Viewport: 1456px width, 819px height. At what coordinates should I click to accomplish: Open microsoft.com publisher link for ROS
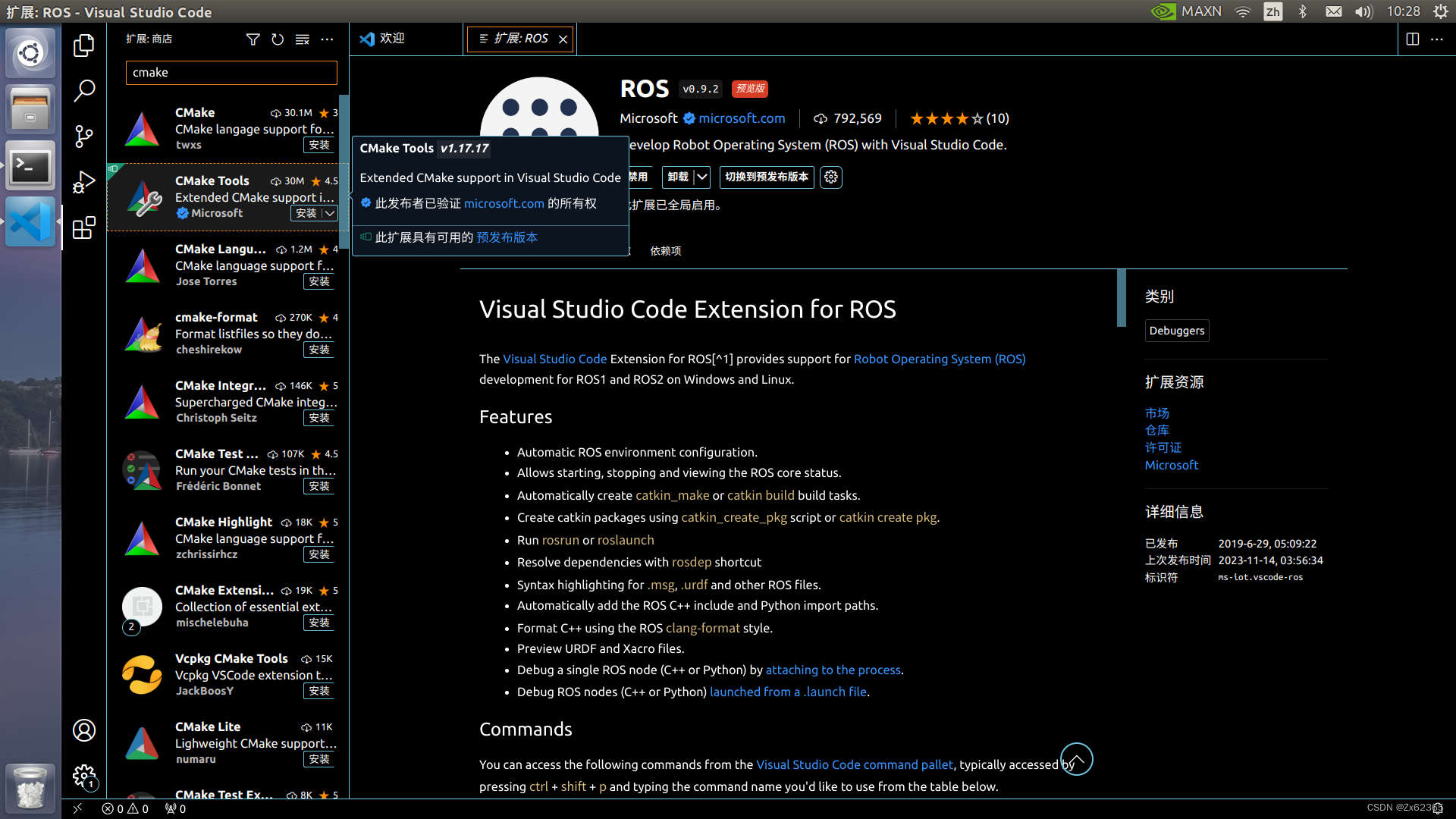pos(742,118)
